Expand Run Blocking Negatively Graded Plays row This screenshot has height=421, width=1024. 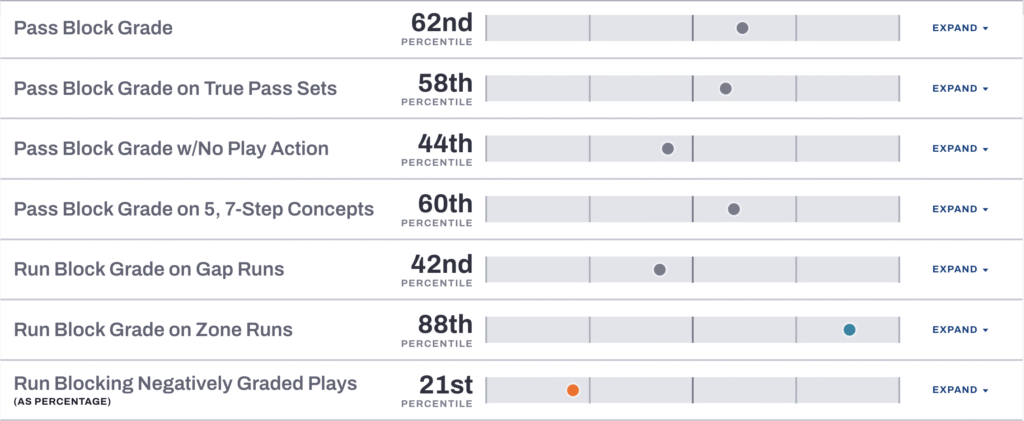point(959,390)
